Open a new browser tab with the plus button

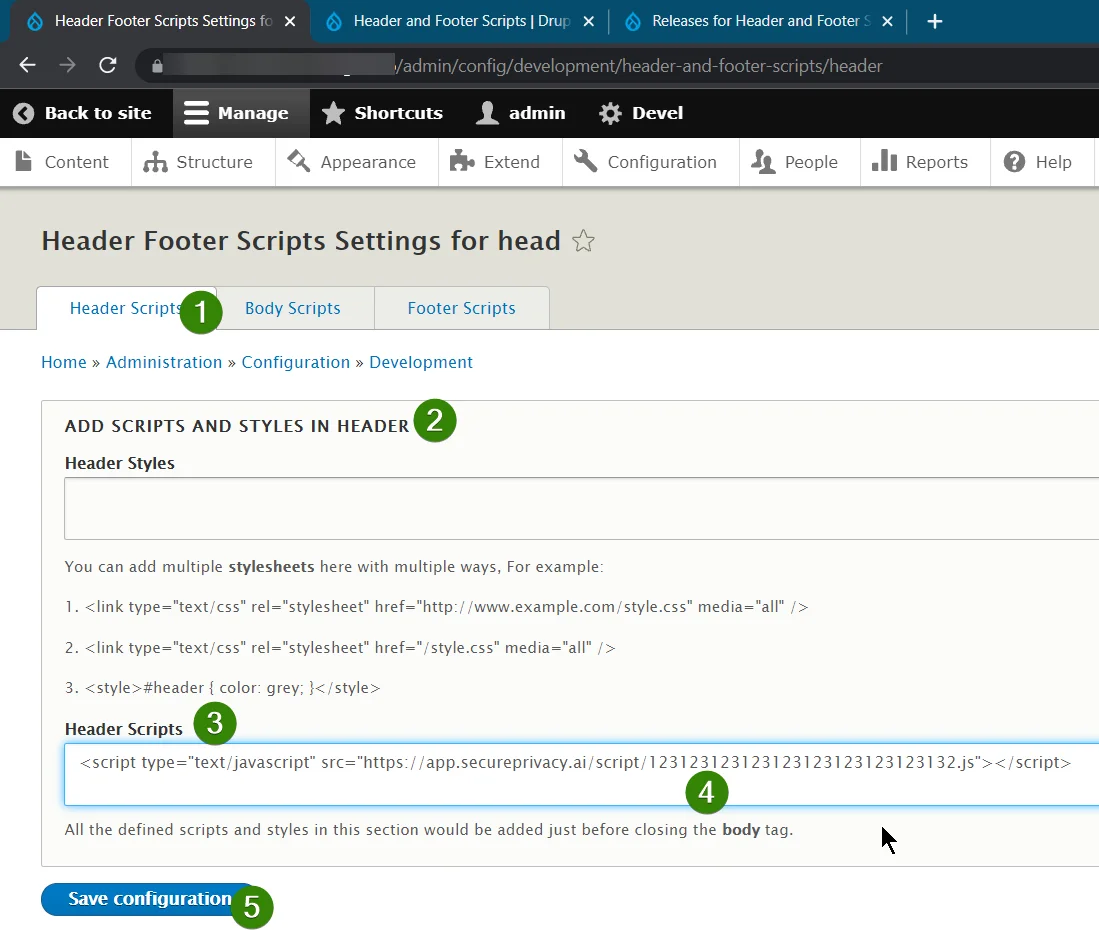pyautogui.click(x=934, y=20)
